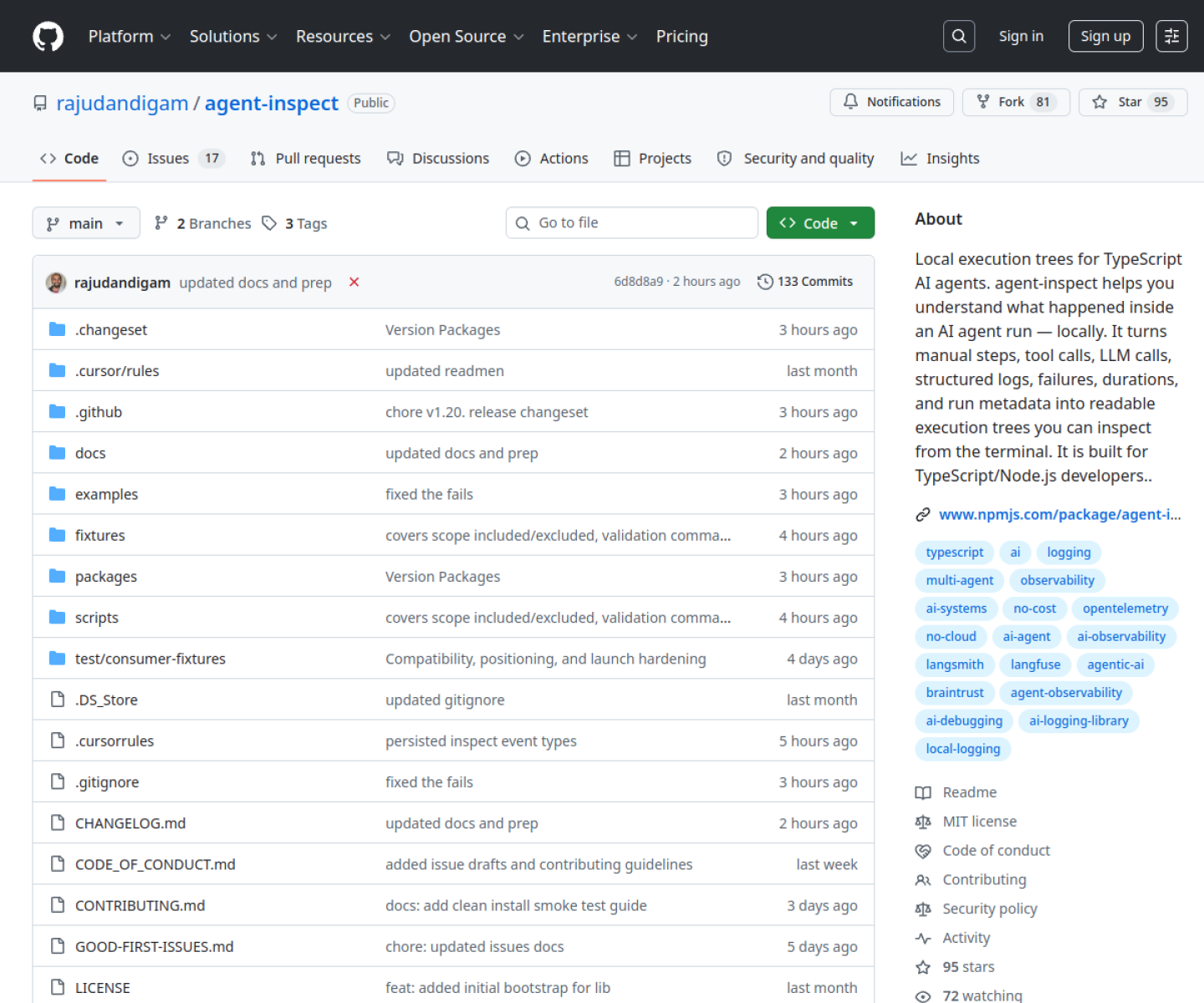The width and height of the screenshot is (1204, 1003).
Task: Switch to the Security and quality tab
Action: (796, 159)
